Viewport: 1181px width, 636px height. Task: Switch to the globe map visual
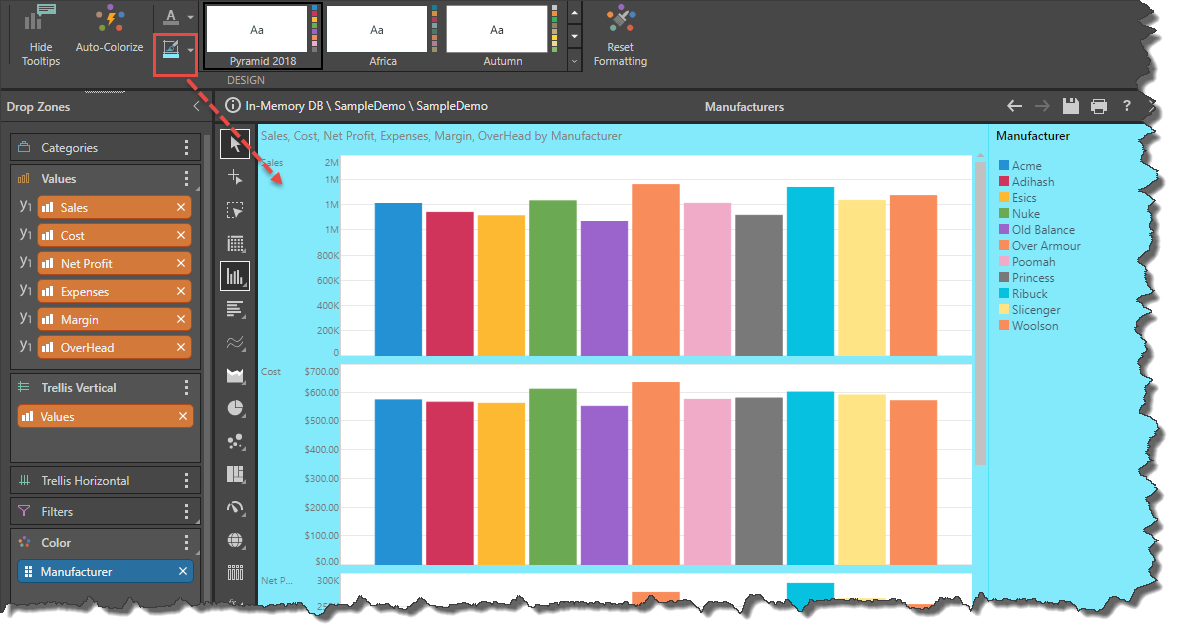(x=235, y=540)
